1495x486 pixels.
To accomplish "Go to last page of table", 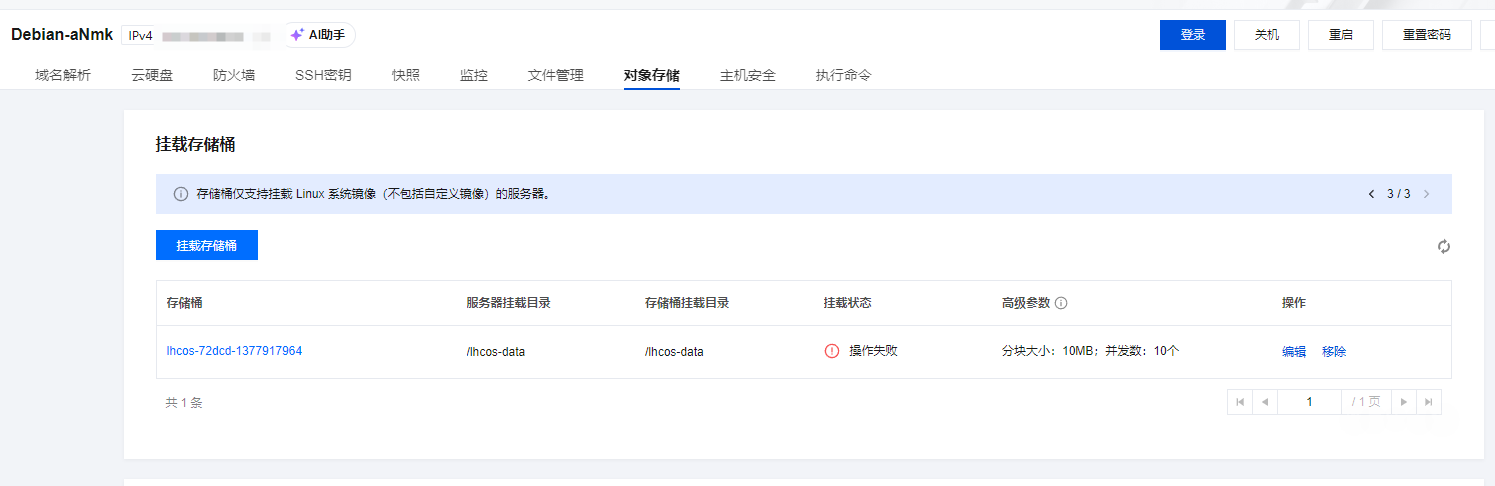I will pos(1429,402).
